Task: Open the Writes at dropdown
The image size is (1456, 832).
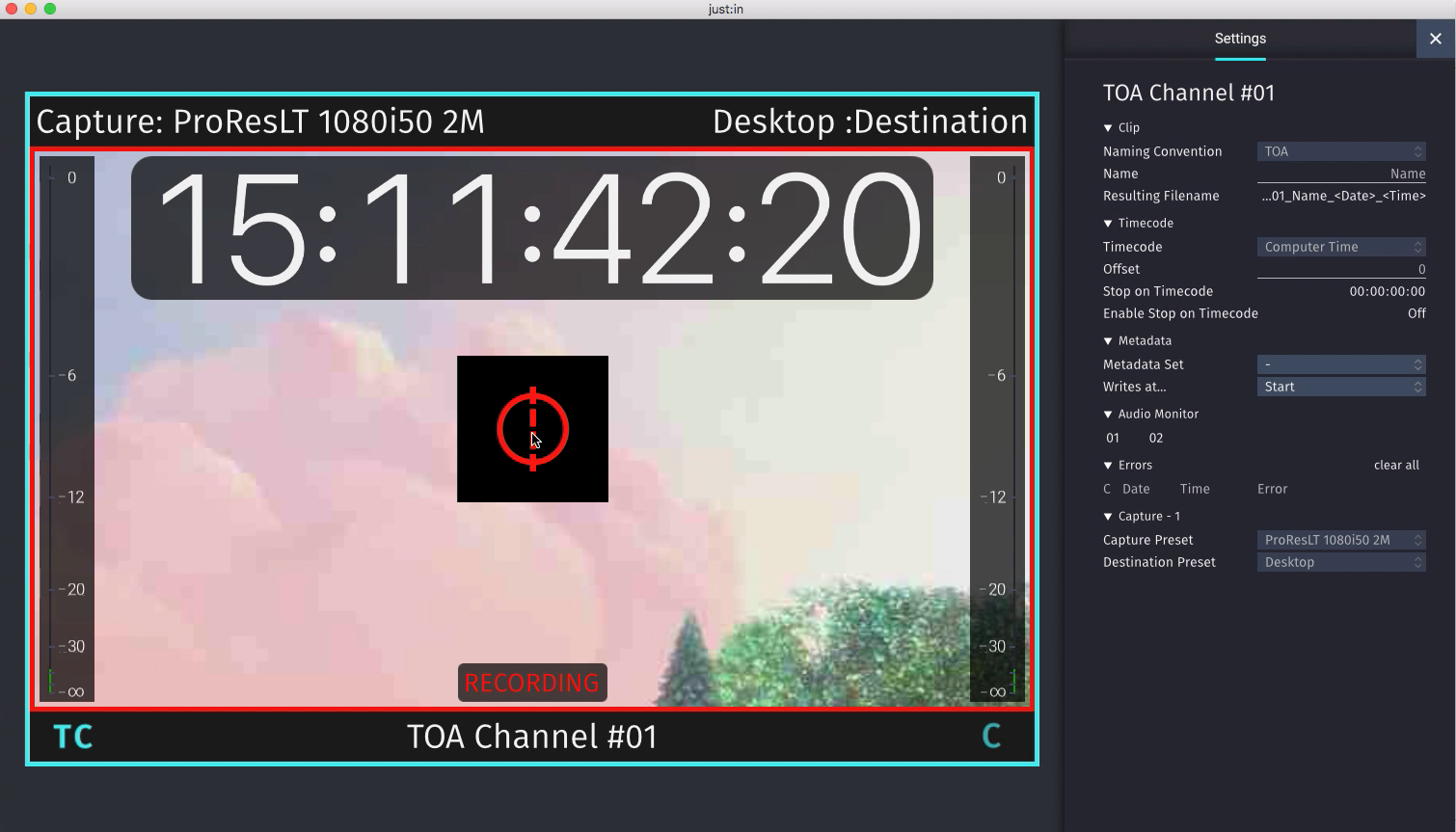Action: 1341,387
